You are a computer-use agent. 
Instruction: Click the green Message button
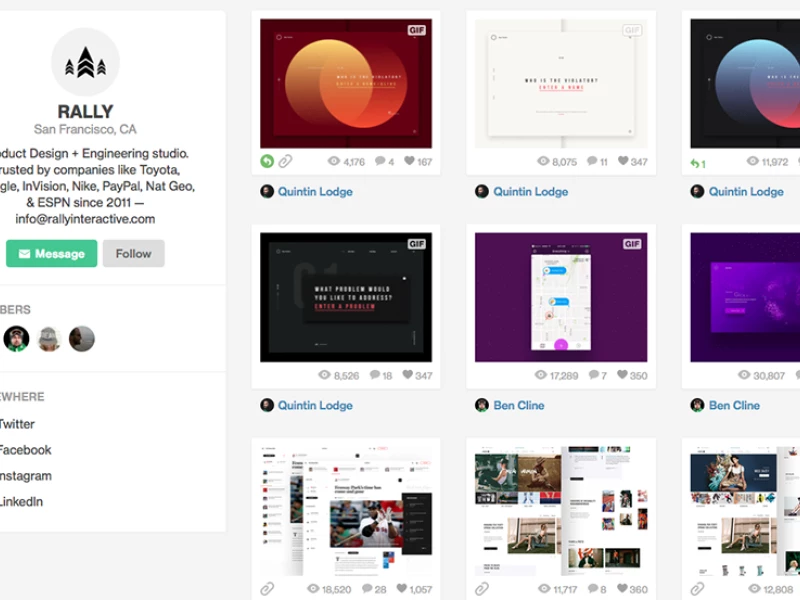click(x=52, y=254)
